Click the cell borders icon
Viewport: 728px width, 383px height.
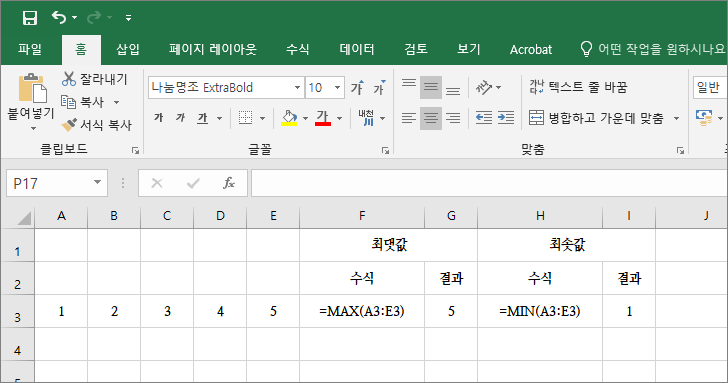(x=245, y=118)
